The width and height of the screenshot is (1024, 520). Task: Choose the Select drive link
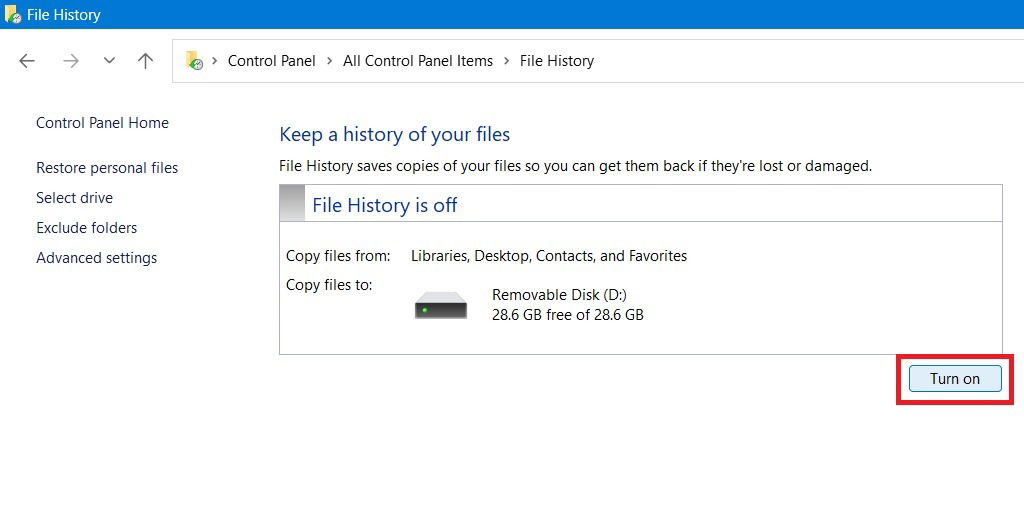click(74, 198)
